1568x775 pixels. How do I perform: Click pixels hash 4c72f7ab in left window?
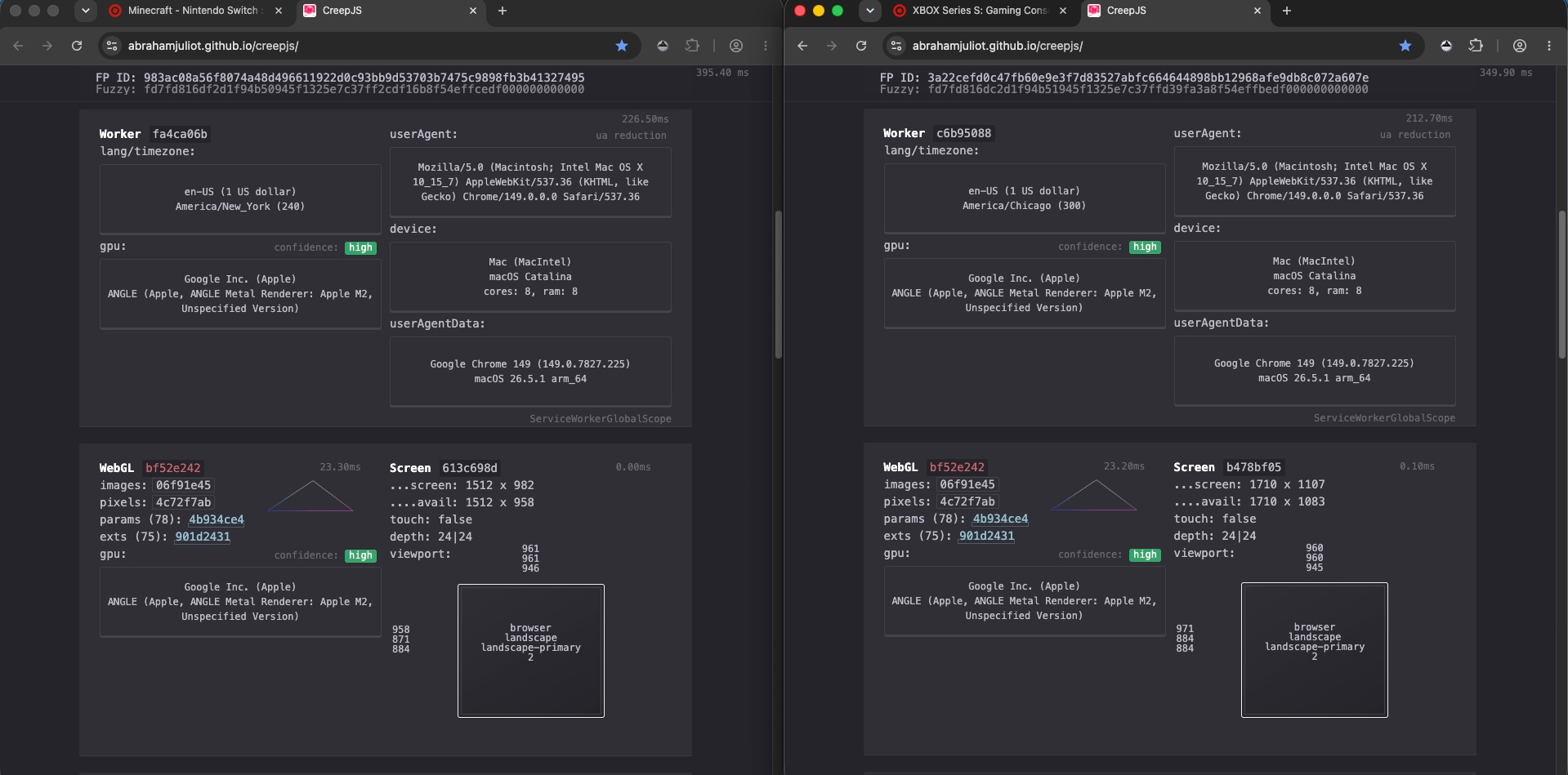point(184,502)
